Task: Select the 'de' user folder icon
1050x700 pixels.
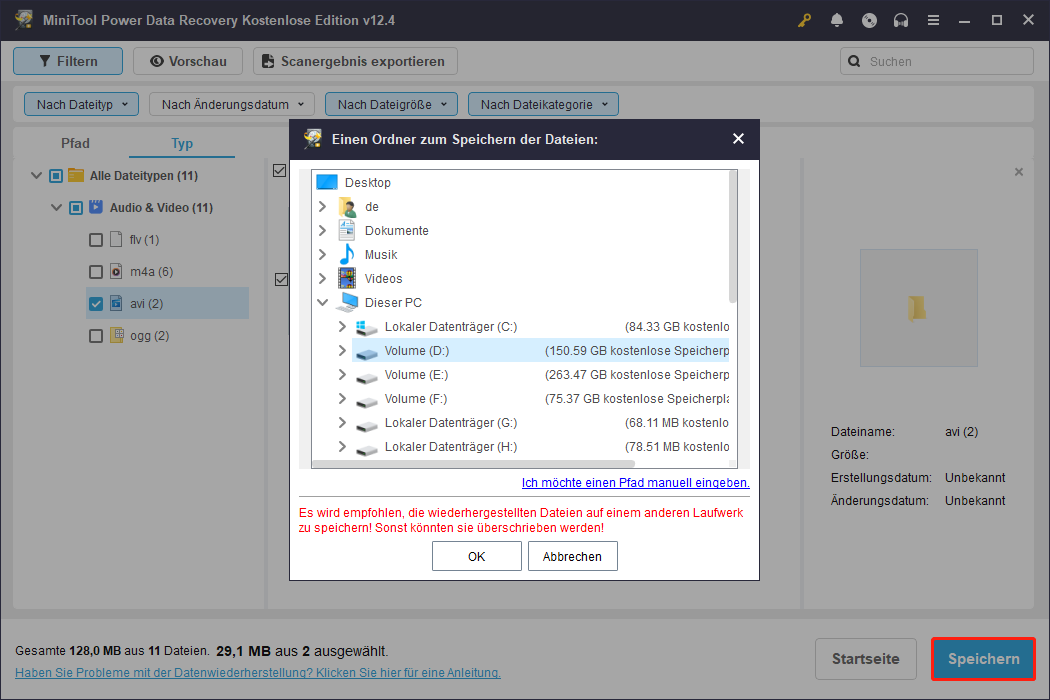Action: coord(347,206)
